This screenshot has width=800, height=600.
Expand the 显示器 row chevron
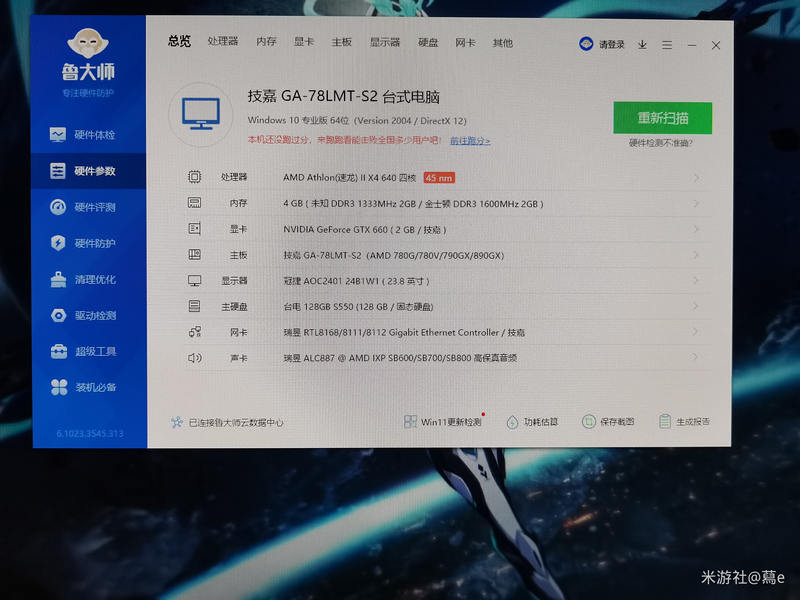click(696, 280)
